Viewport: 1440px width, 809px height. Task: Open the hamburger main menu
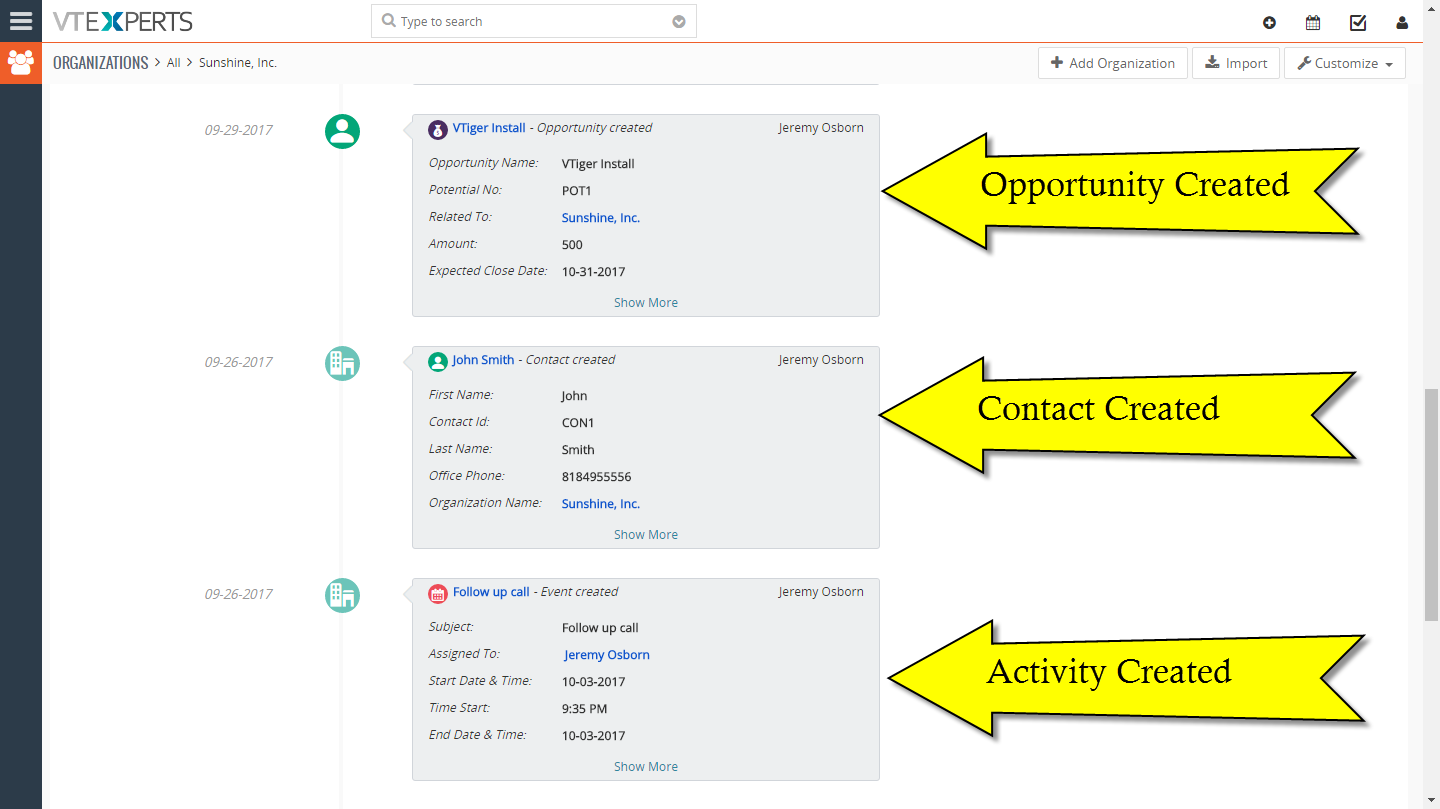point(21,21)
